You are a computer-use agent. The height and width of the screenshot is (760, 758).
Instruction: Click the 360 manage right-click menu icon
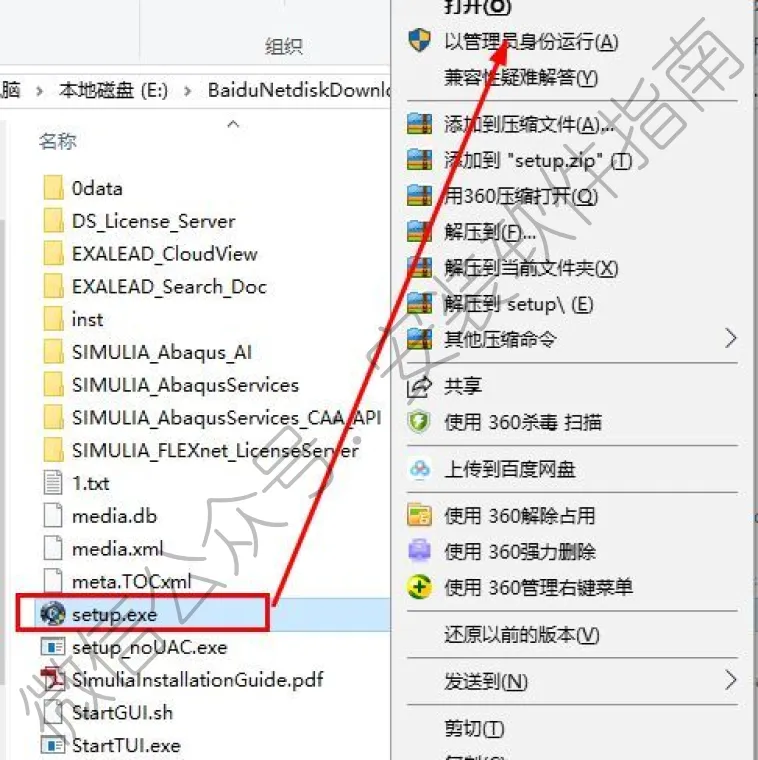click(x=419, y=587)
